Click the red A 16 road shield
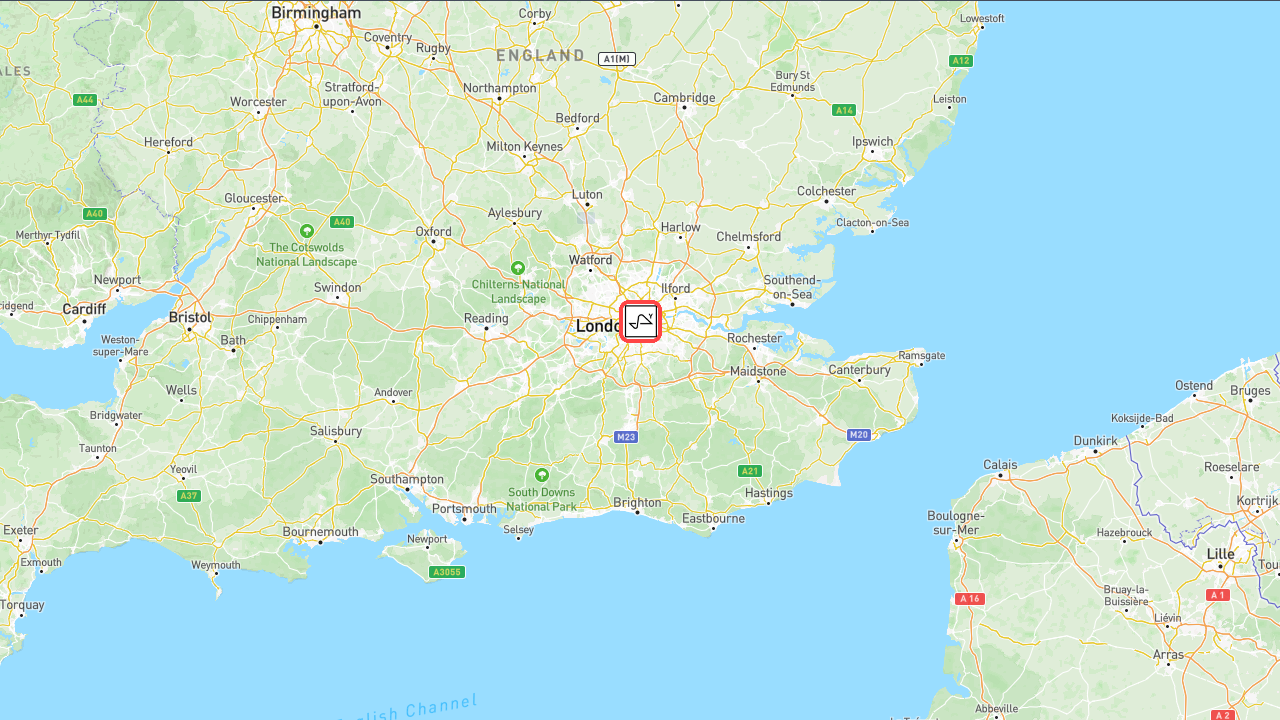 970,599
